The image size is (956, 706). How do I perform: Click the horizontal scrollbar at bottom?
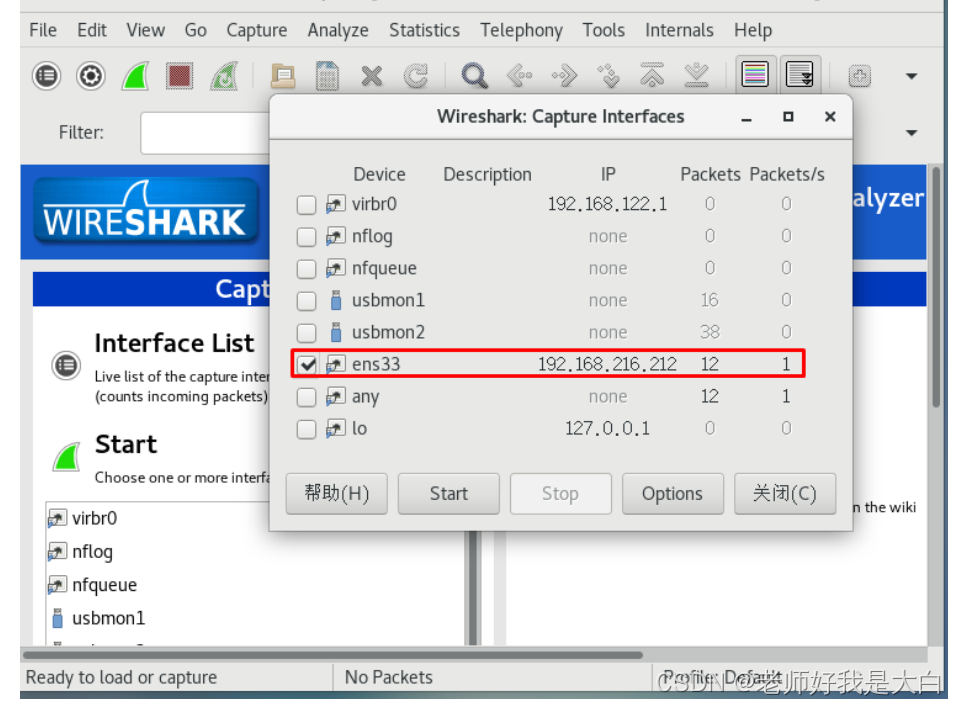click(332, 655)
